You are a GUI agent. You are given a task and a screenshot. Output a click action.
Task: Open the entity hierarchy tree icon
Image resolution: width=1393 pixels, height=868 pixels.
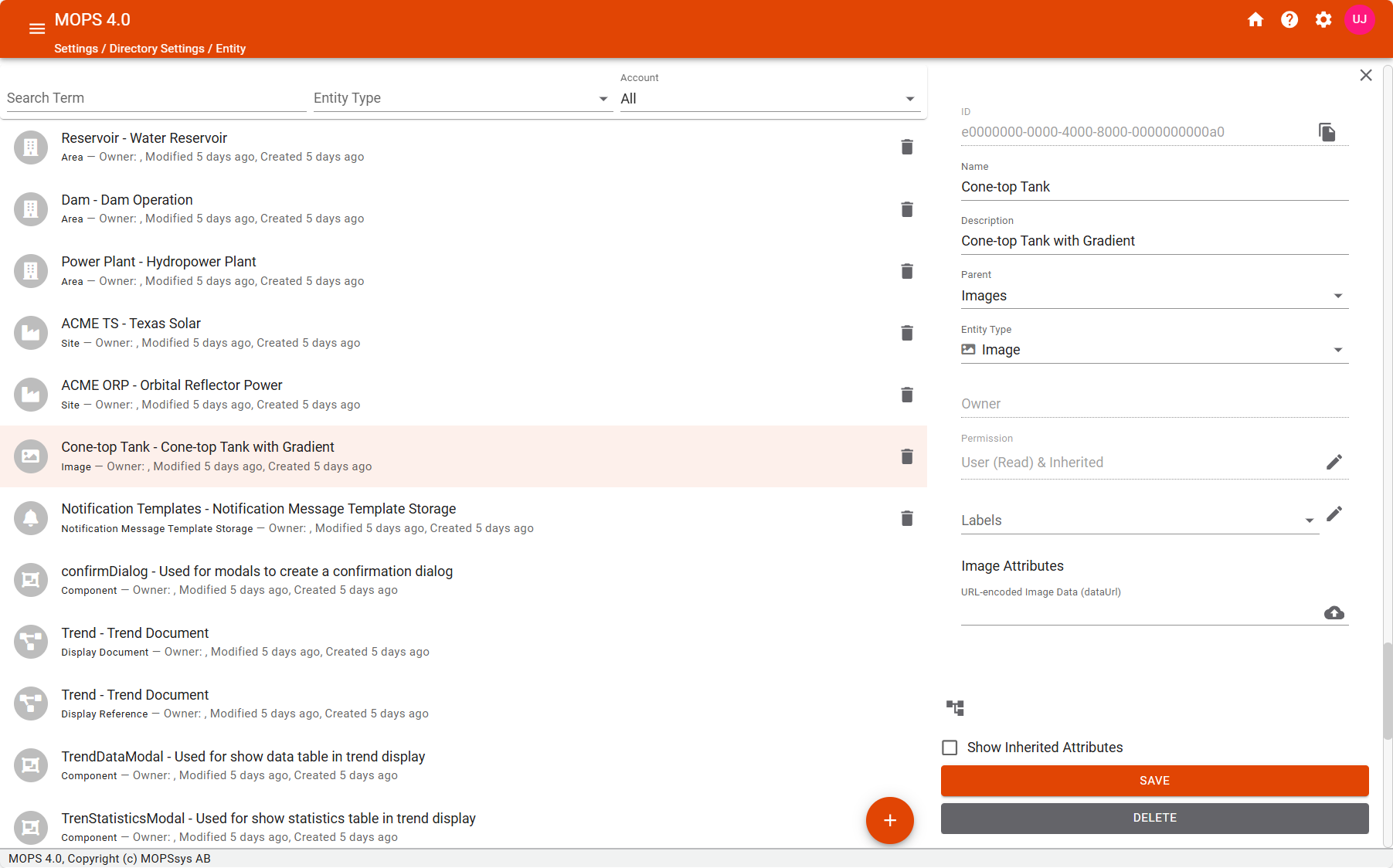tap(955, 707)
